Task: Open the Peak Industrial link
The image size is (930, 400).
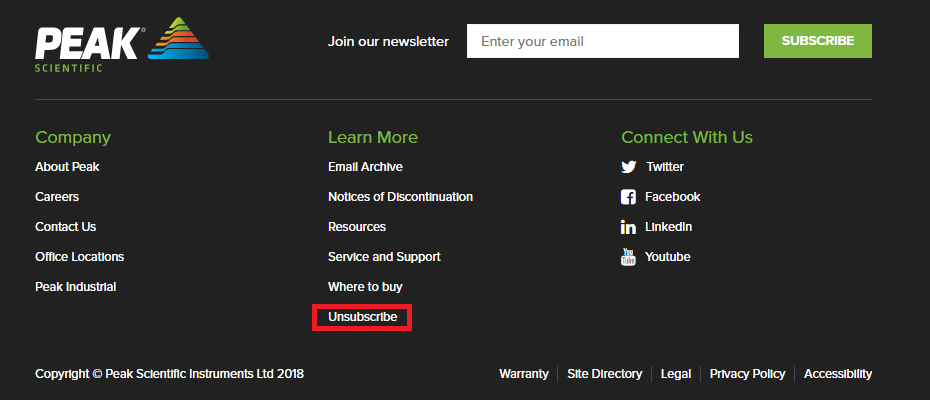Action: pos(75,287)
